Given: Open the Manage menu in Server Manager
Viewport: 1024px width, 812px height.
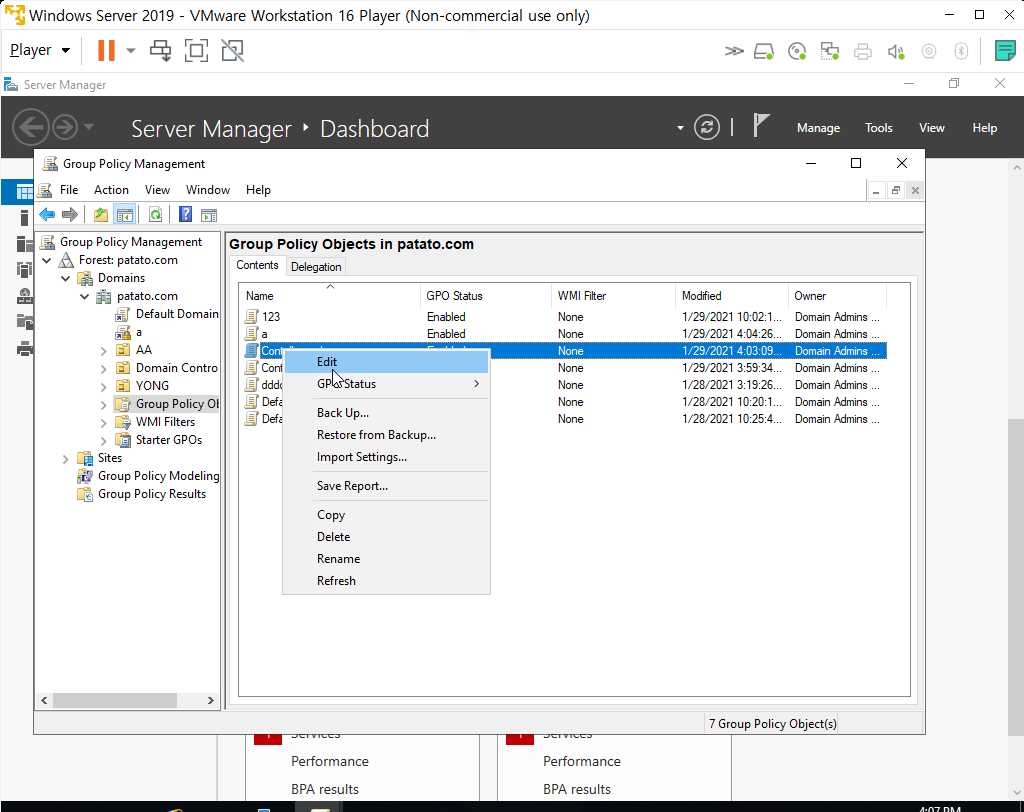Looking at the screenshot, I should tap(818, 128).
